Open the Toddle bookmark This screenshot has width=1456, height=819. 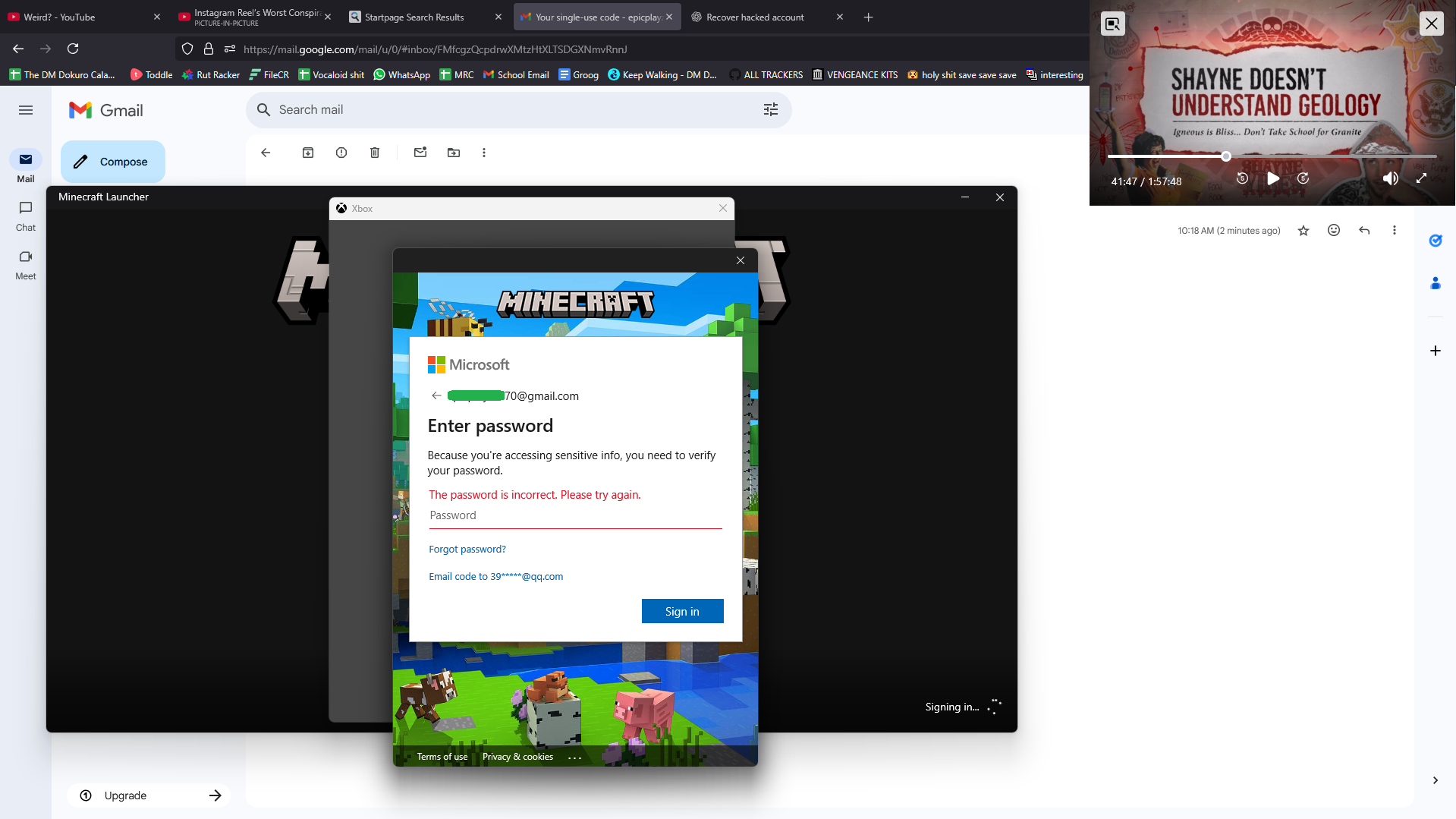(151, 74)
